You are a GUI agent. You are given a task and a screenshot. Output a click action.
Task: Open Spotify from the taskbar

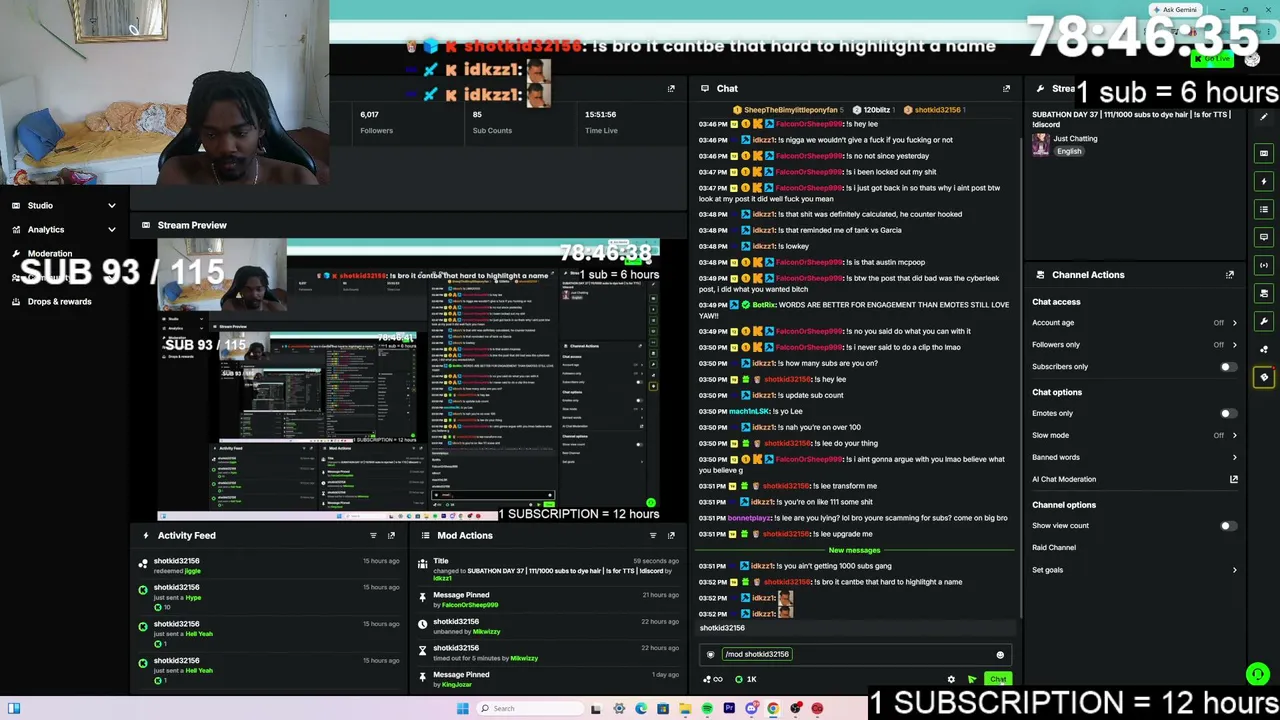point(707,709)
